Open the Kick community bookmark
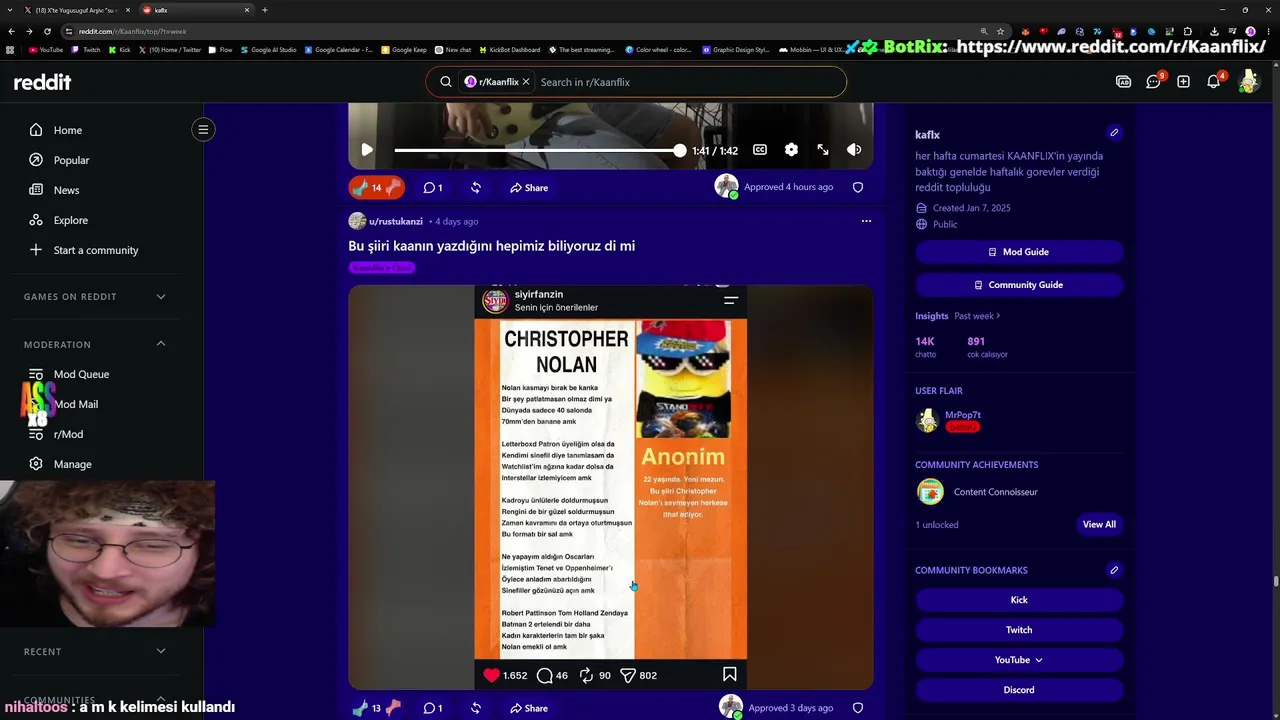Viewport: 1280px width, 720px height. [x=1019, y=600]
